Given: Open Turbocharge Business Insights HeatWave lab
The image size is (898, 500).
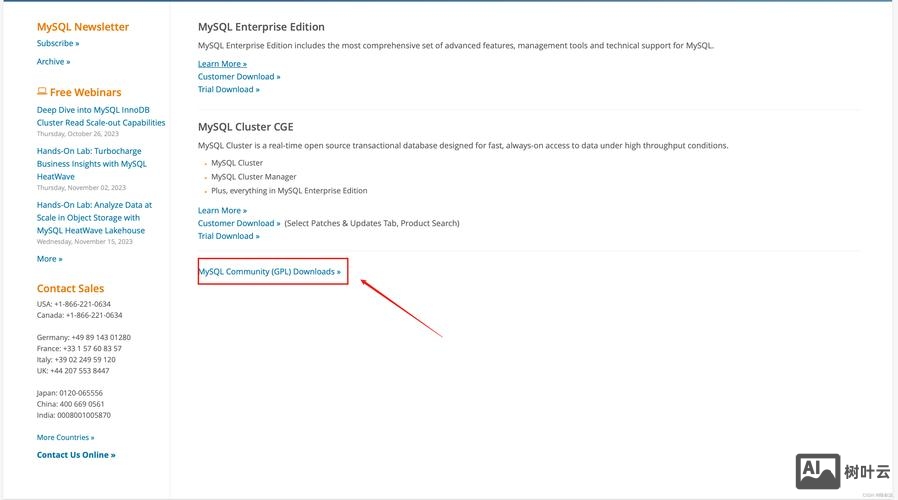Looking at the screenshot, I should (92, 164).
